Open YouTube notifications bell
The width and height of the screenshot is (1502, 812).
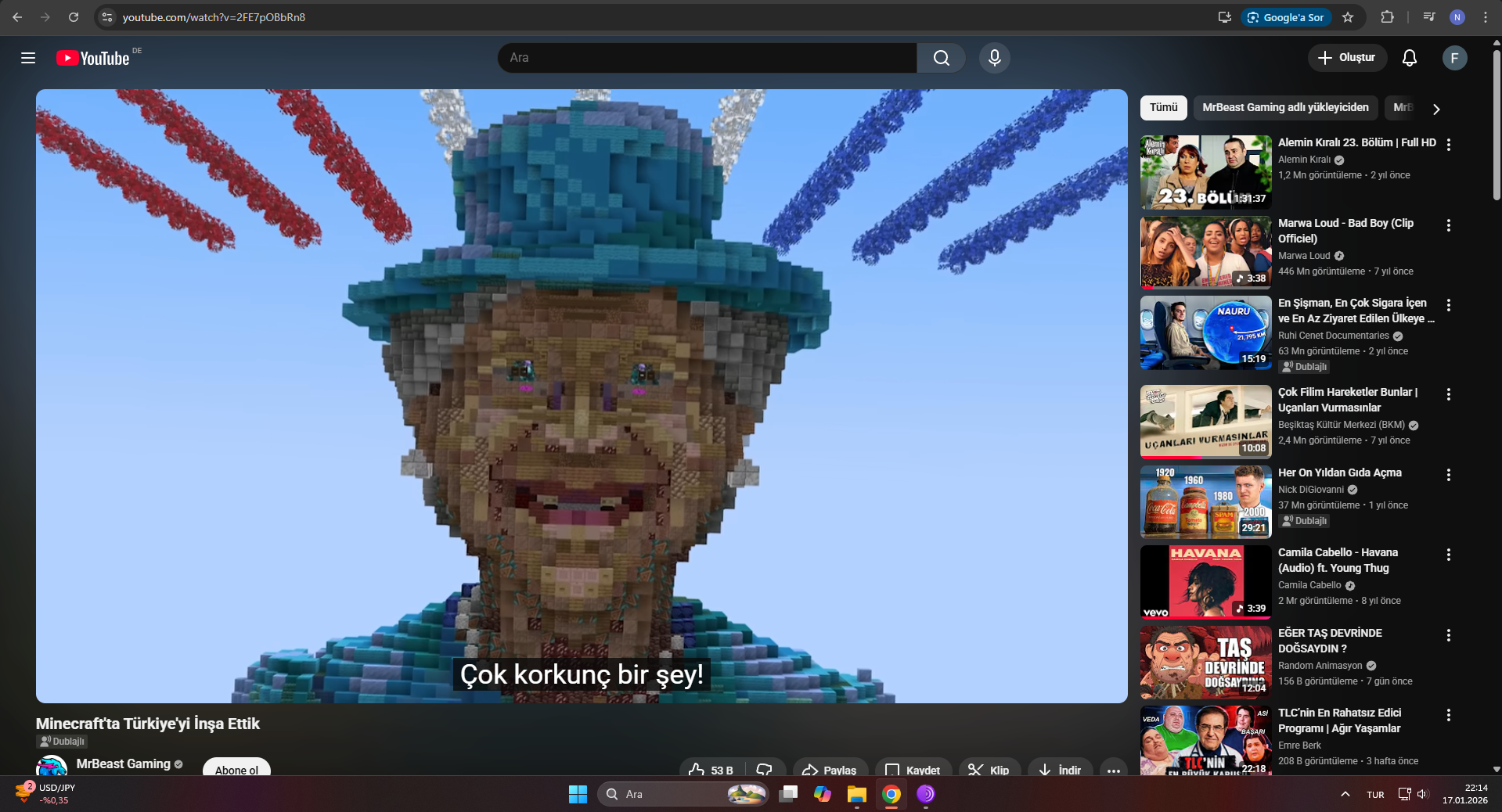point(1409,58)
